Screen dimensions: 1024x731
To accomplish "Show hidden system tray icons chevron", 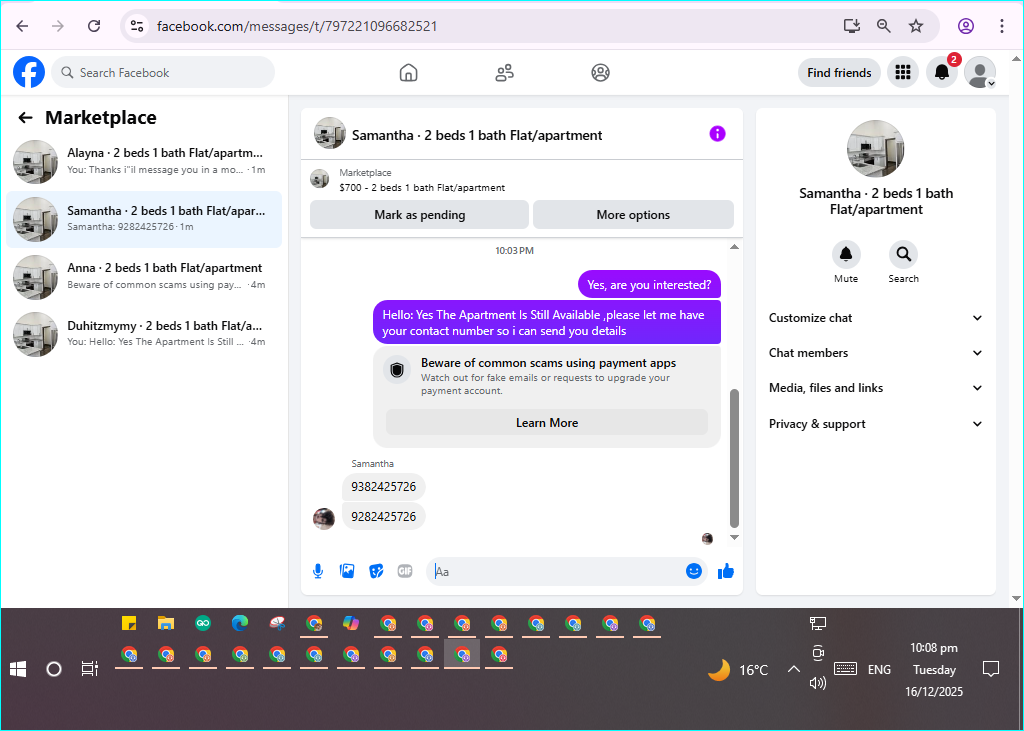I will pyautogui.click(x=793, y=669).
